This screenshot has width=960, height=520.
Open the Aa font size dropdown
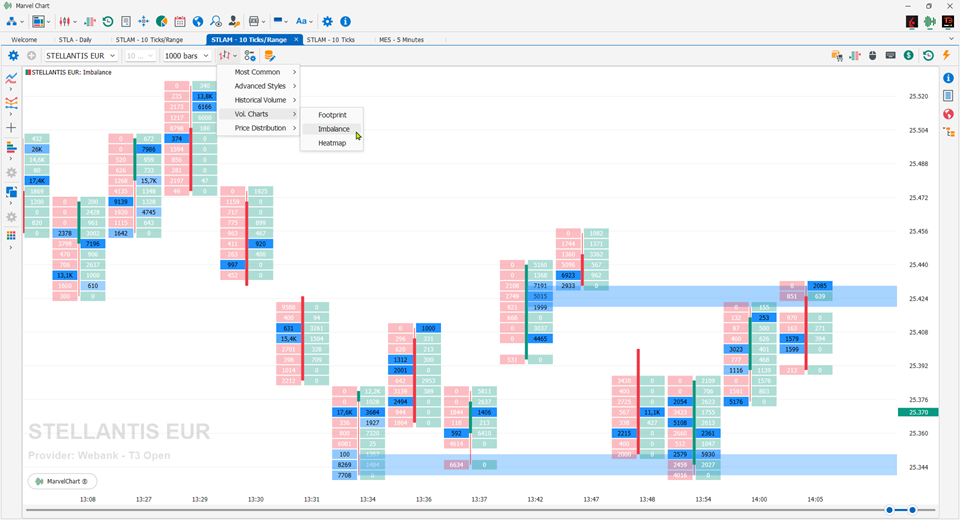click(304, 21)
